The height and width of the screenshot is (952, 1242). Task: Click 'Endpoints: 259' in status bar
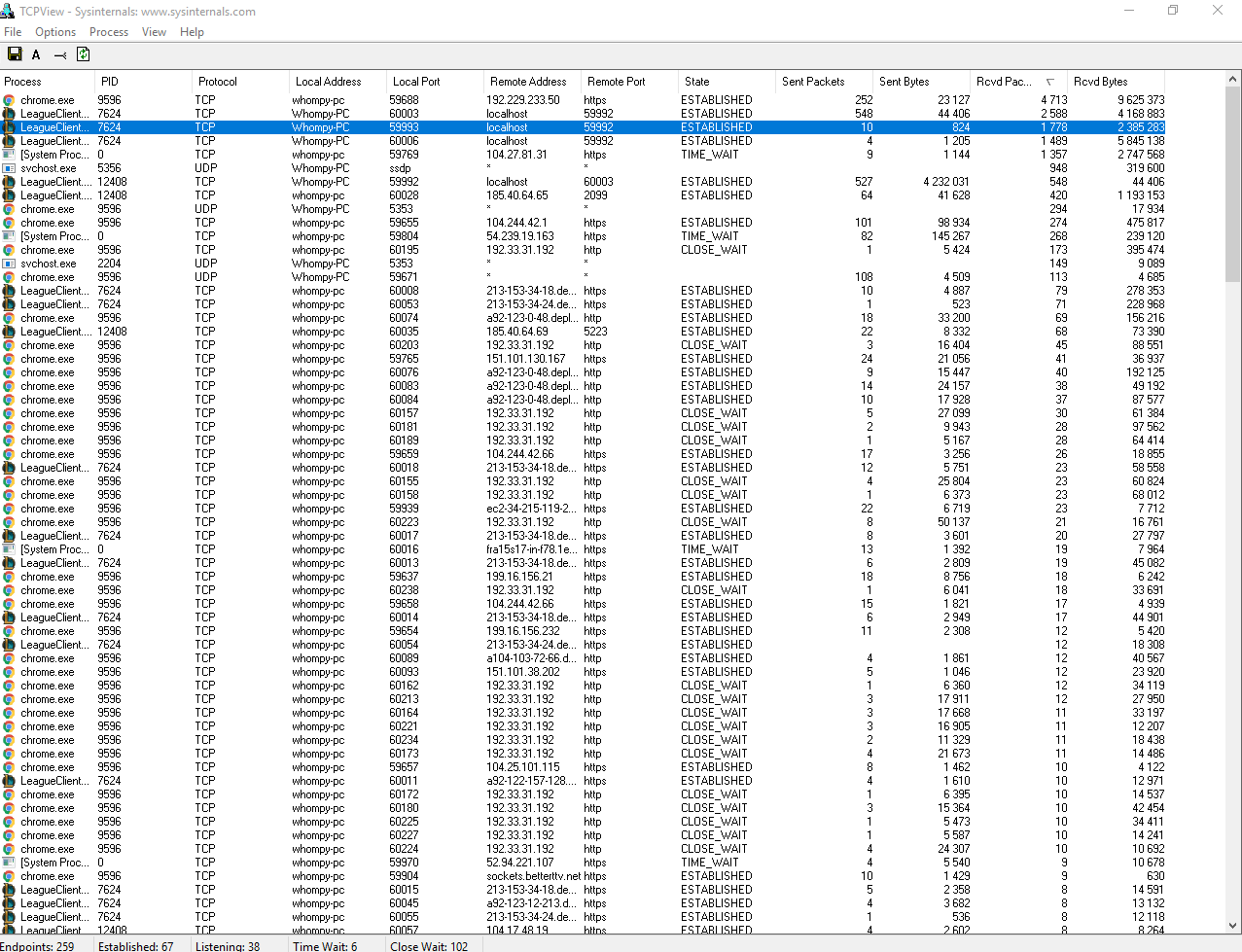(39, 946)
